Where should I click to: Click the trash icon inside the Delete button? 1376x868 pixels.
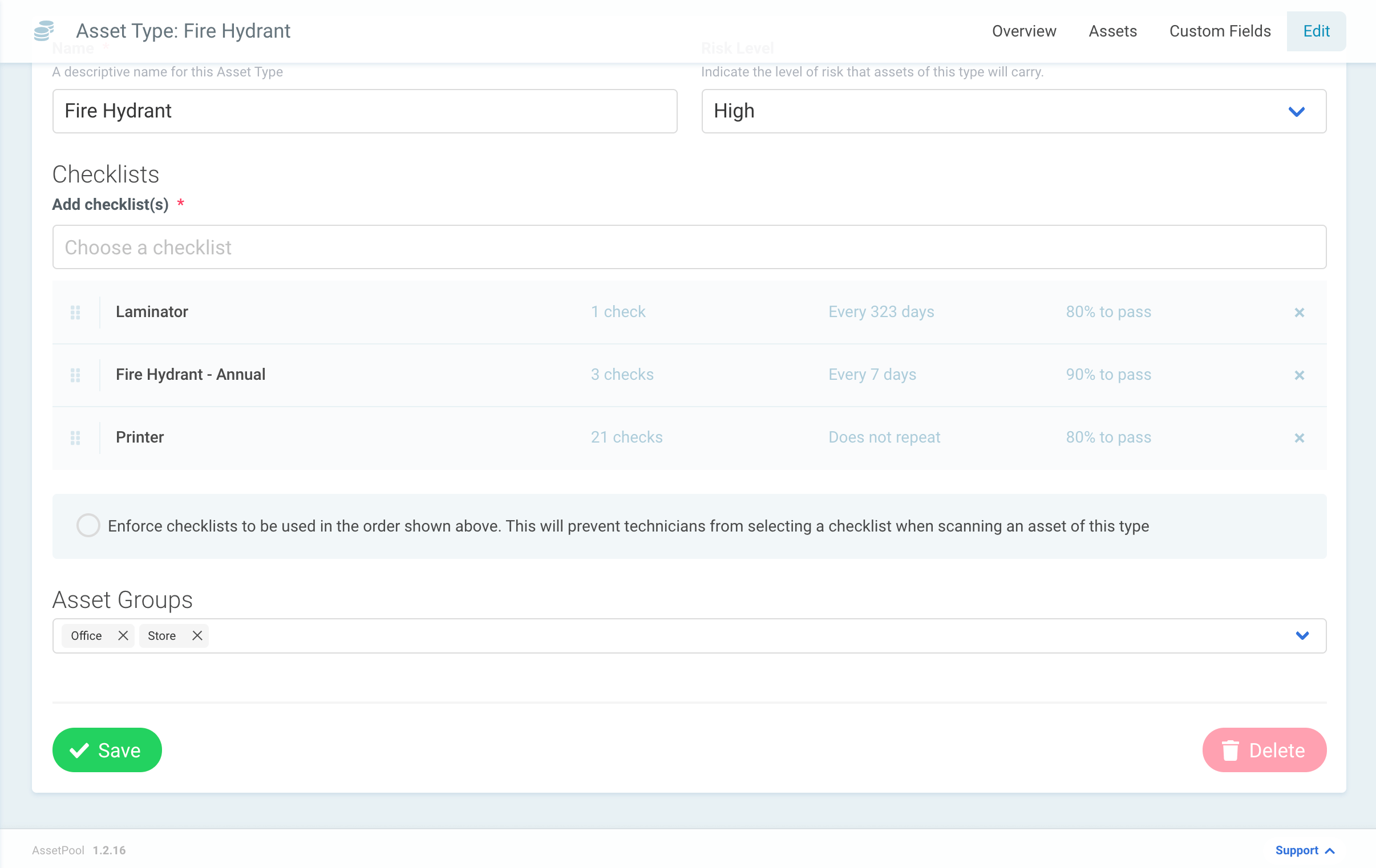tap(1230, 750)
